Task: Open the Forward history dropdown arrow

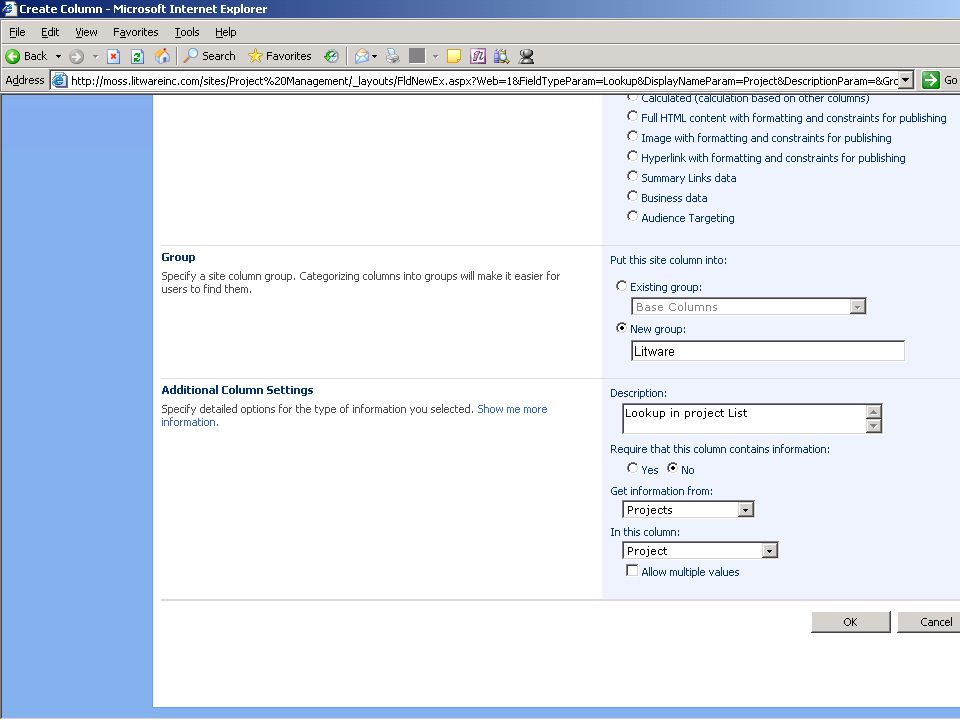Action: coord(96,57)
